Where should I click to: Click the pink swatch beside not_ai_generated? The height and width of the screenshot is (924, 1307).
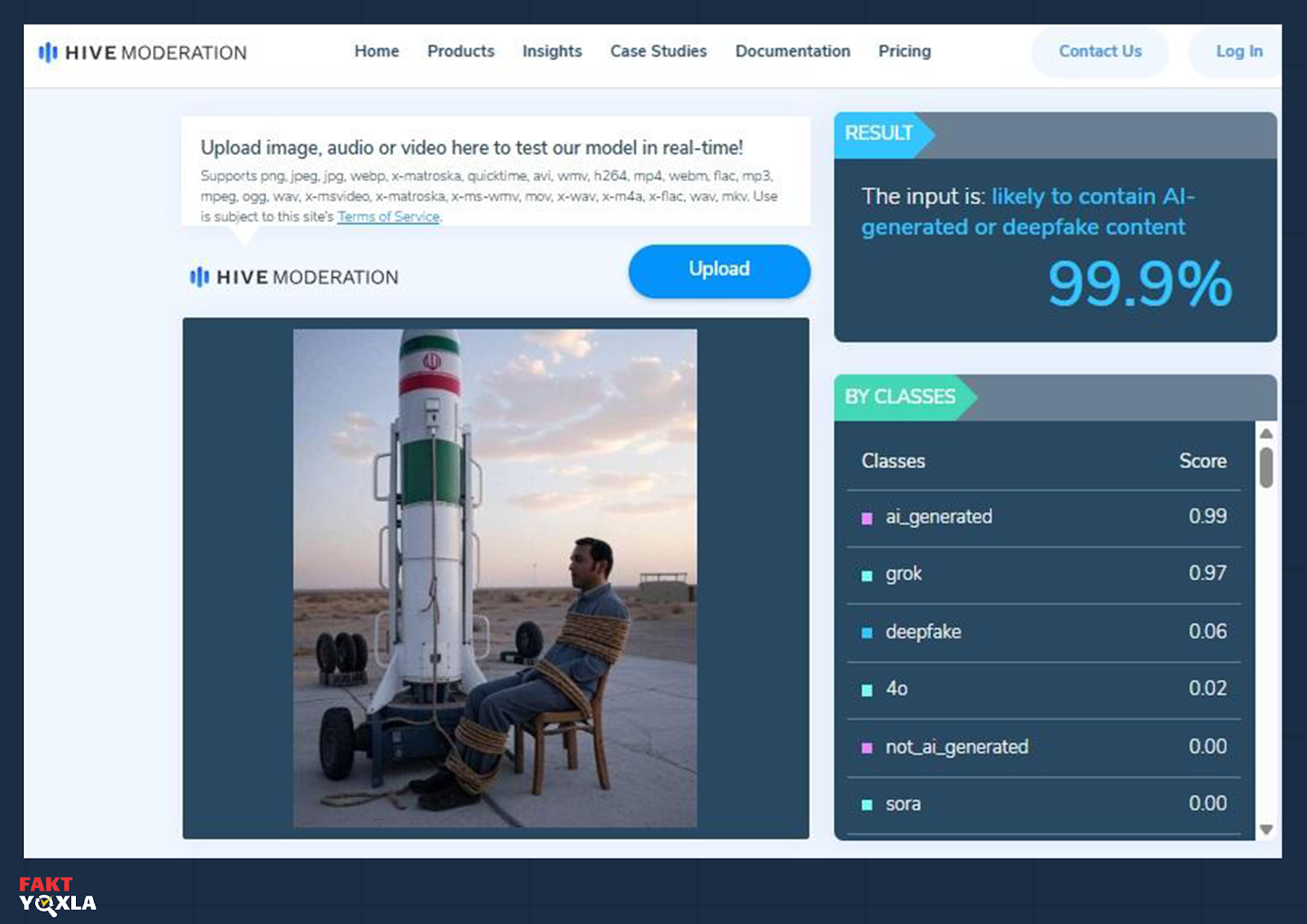[x=867, y=748]
